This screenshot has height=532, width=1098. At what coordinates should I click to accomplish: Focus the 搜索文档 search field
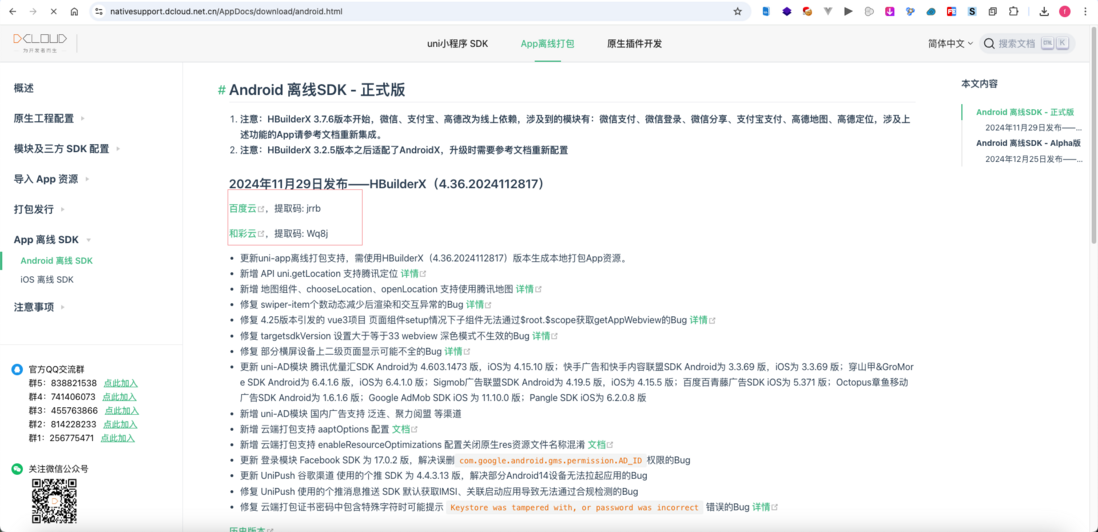coord(1027,43)
